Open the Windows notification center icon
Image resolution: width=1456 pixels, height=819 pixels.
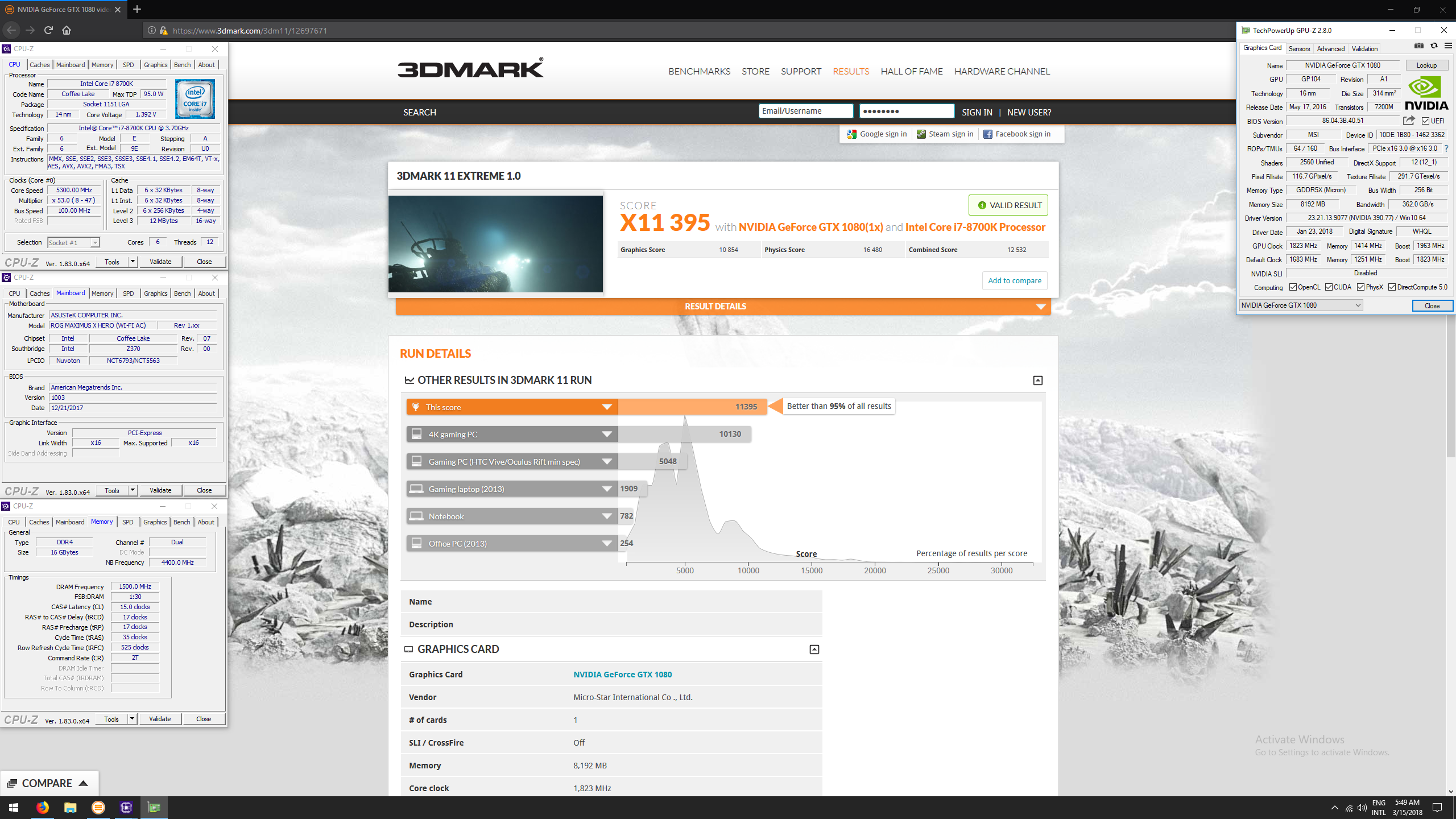pos(1437,808)
